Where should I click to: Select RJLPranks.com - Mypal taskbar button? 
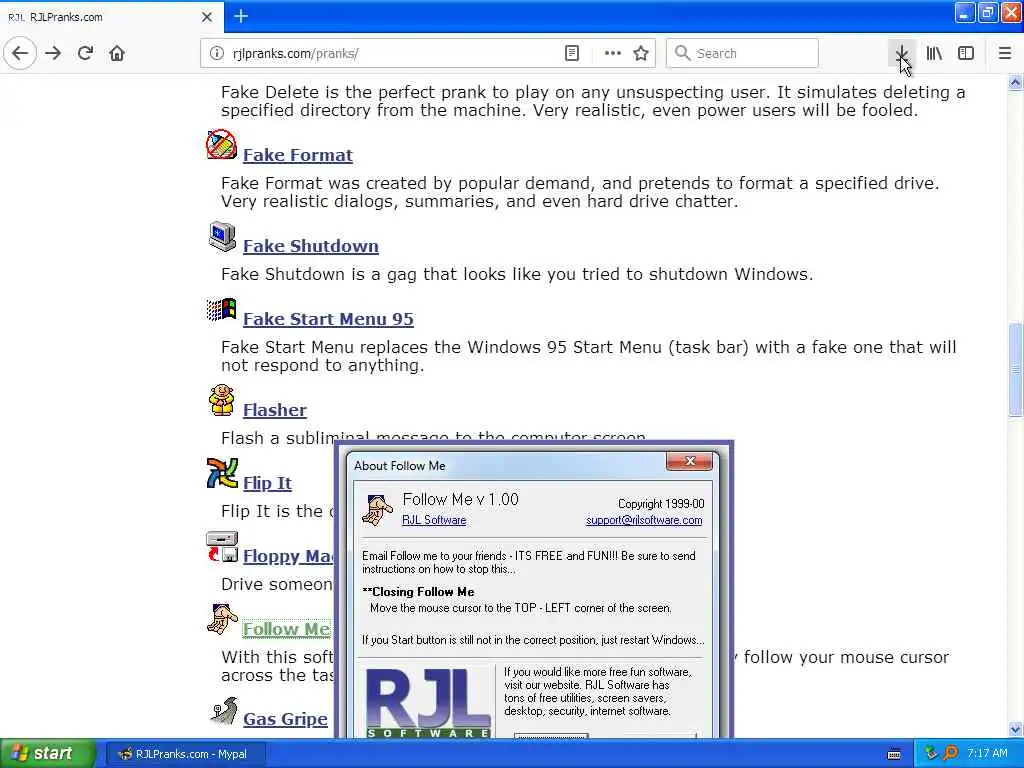185,754
